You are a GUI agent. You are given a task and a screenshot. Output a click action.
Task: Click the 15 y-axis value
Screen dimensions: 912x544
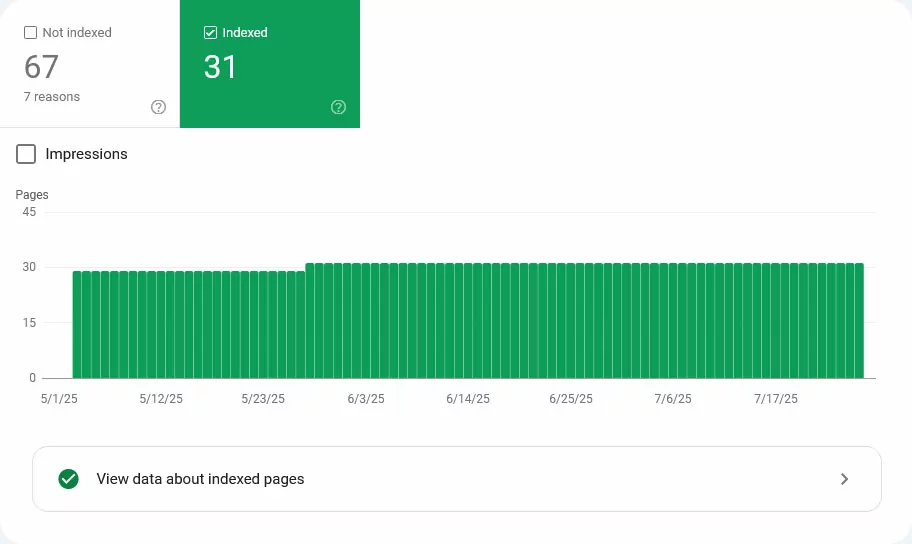[x=29, y=322]
